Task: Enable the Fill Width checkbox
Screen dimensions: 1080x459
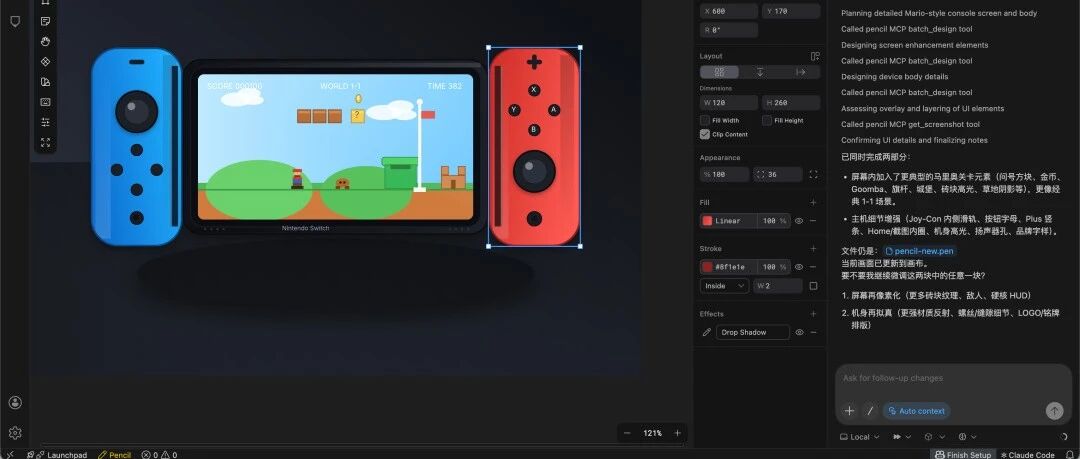Action: pos(705,120)
